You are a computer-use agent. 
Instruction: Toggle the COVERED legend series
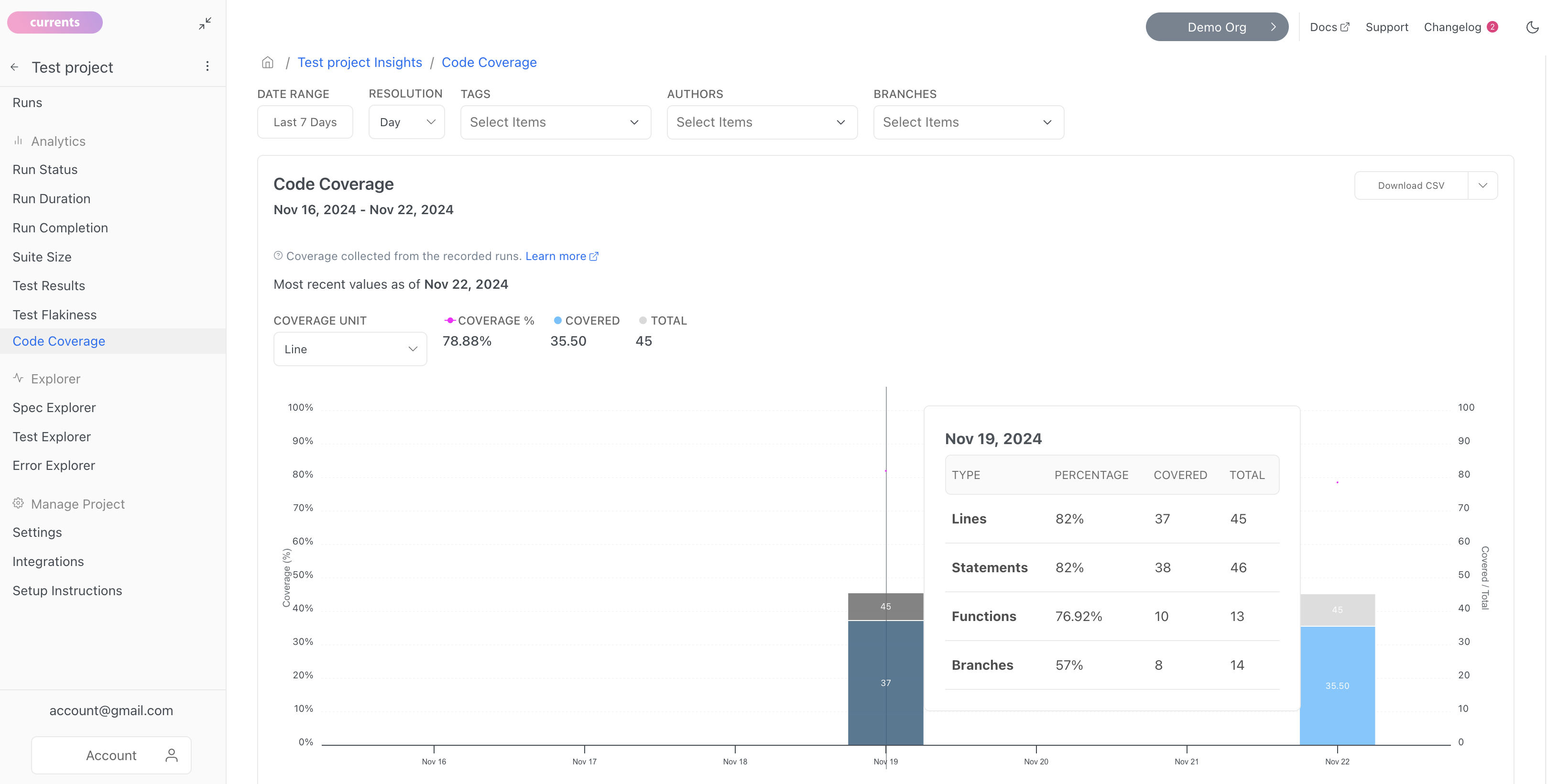586,321
